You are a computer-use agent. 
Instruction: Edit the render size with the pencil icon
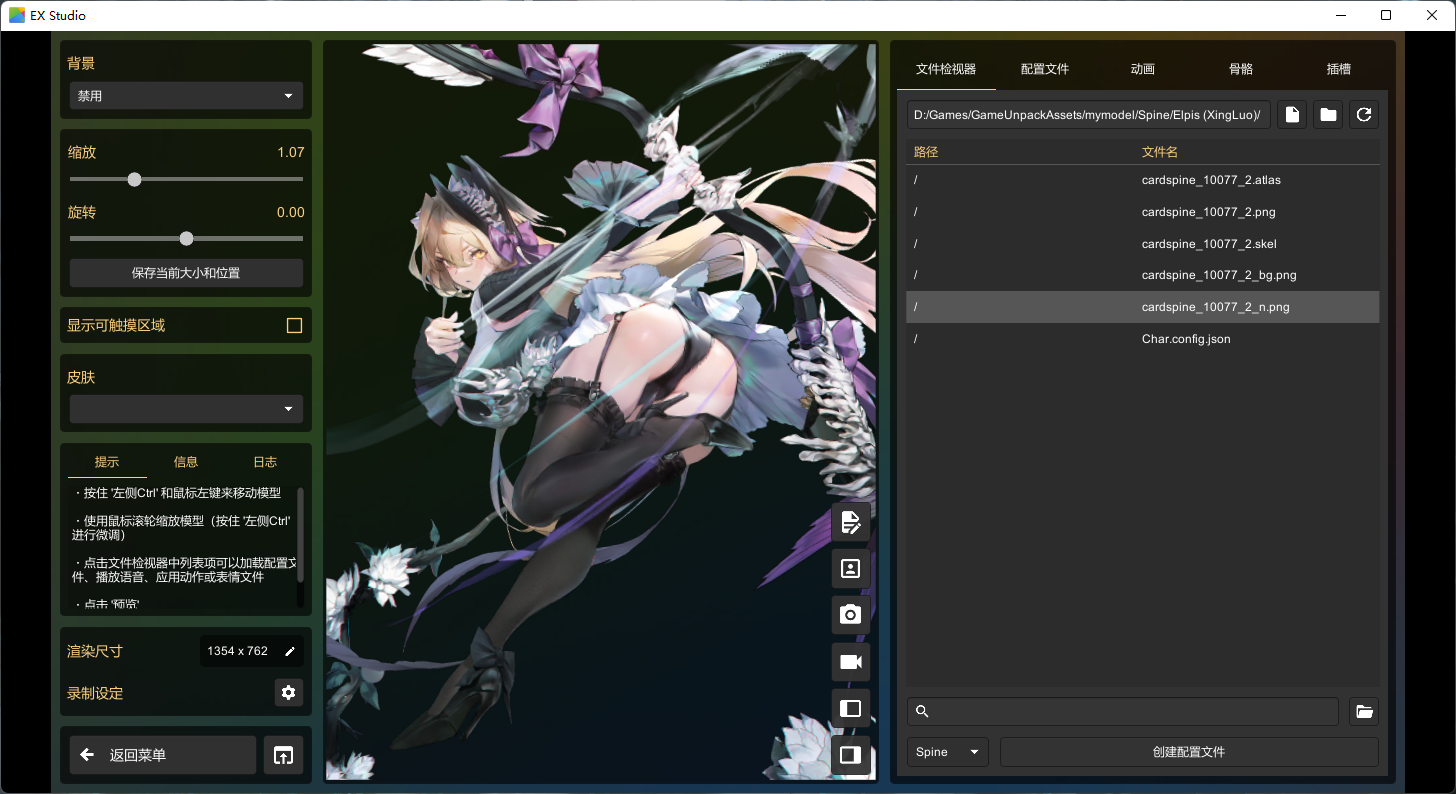point(290,651)
